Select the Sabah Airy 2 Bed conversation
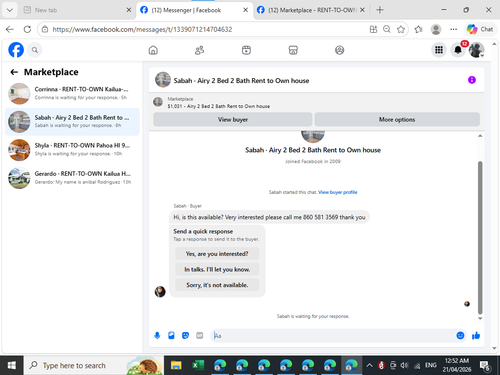This screenshot has height=375, width=500. click(72, 122)
